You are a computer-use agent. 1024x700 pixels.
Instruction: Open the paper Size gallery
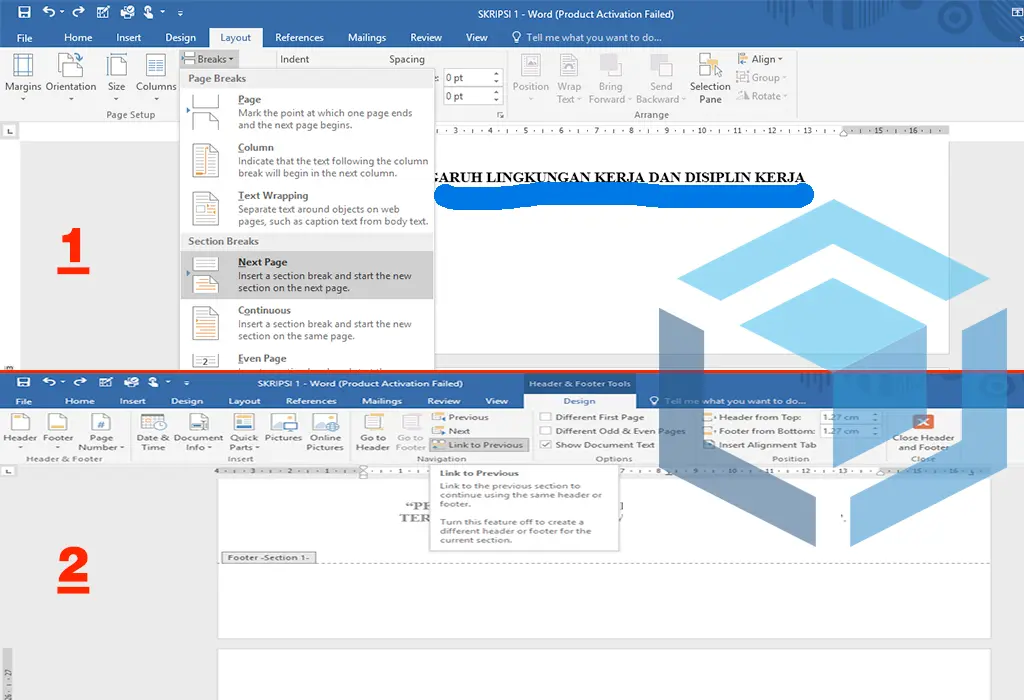[116, 77]
